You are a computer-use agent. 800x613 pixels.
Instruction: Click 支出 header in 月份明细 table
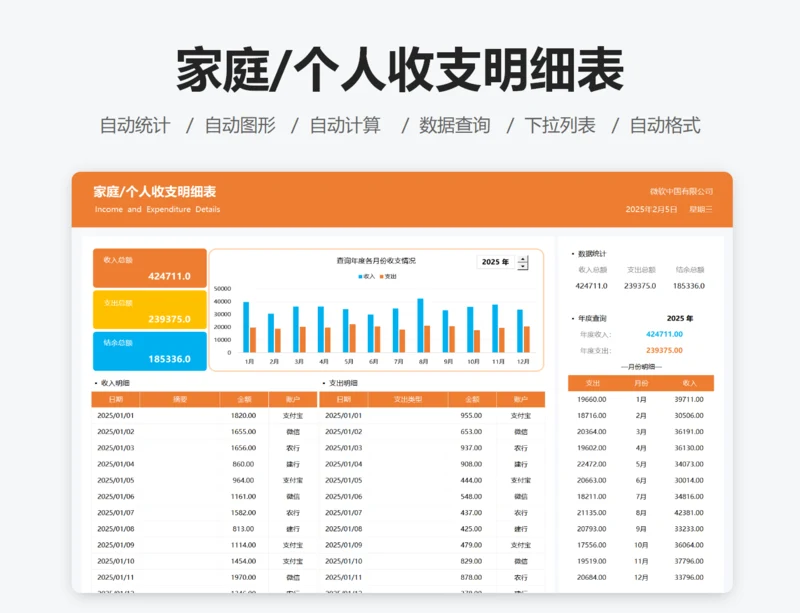click(592, 383)
